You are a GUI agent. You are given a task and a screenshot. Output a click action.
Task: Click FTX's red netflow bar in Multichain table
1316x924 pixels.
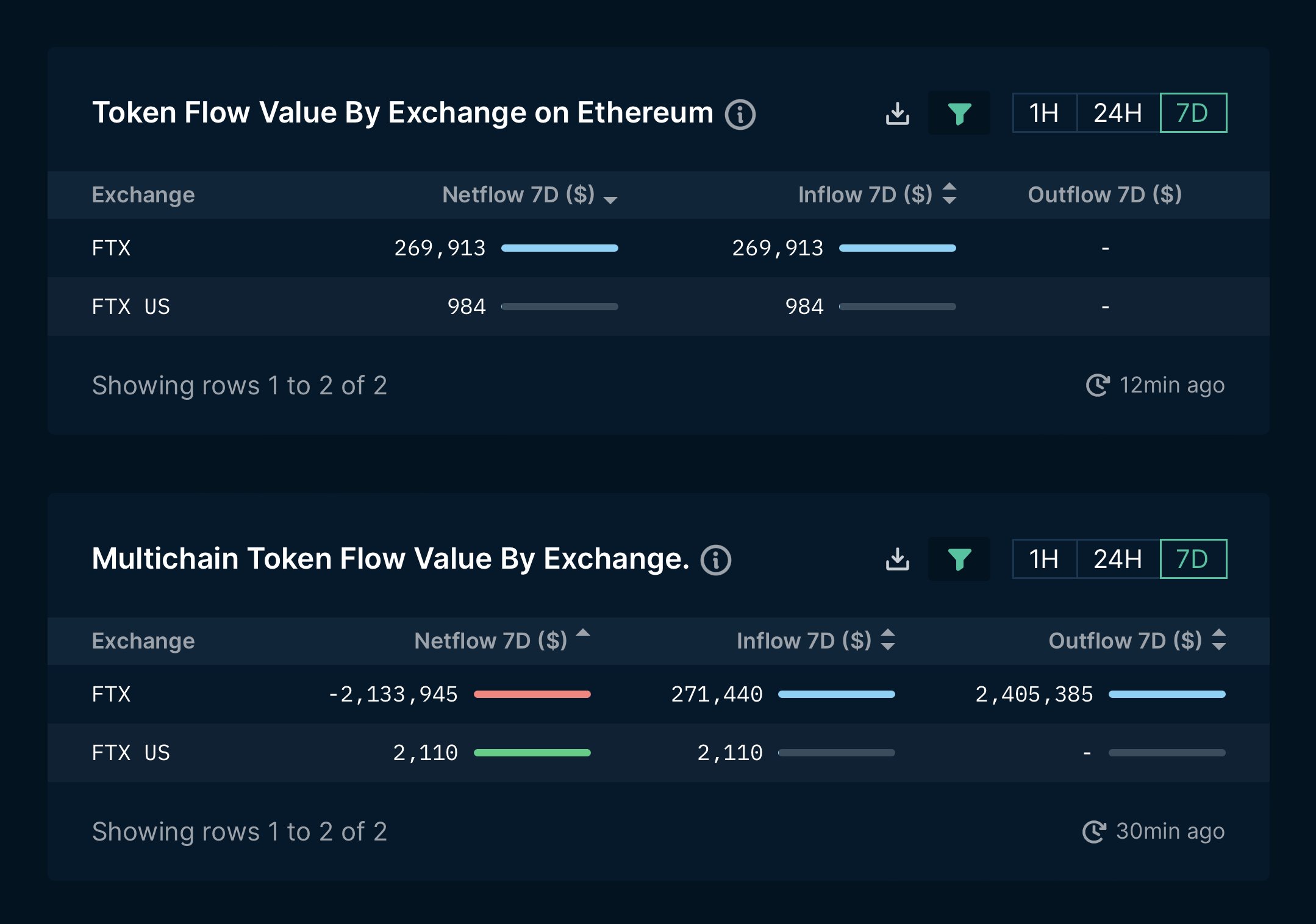pos(532,694)
